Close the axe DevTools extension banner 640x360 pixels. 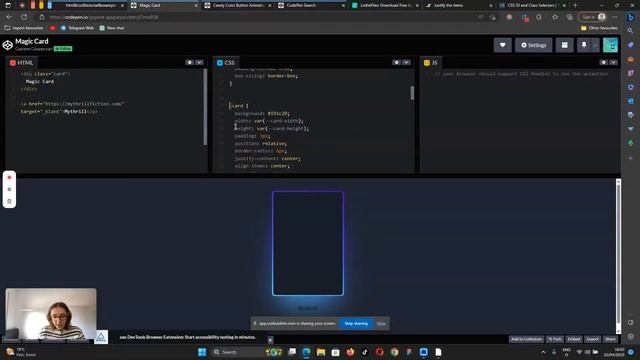(270, 340)
